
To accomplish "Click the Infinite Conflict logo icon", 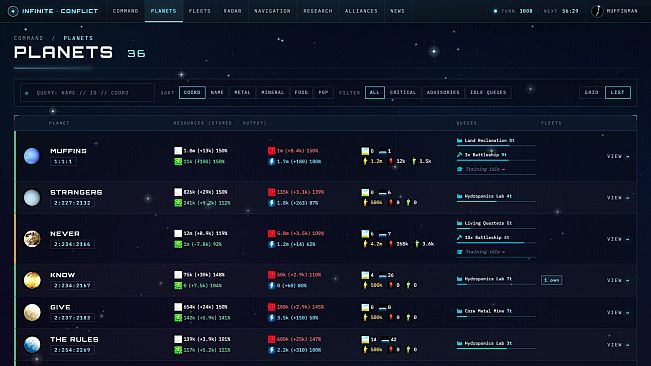I will (x=13, y=11).
